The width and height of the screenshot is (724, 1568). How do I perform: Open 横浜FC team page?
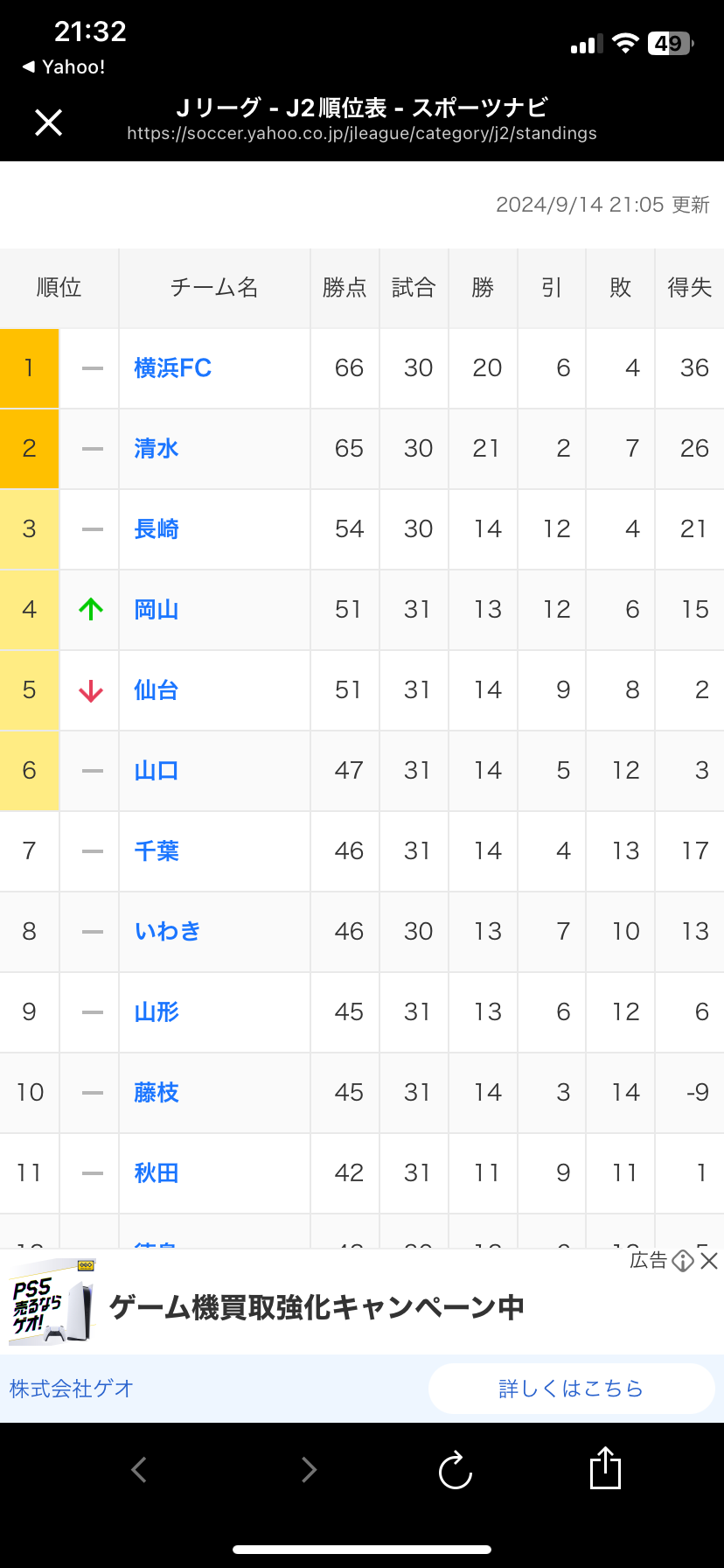[173, 367]
